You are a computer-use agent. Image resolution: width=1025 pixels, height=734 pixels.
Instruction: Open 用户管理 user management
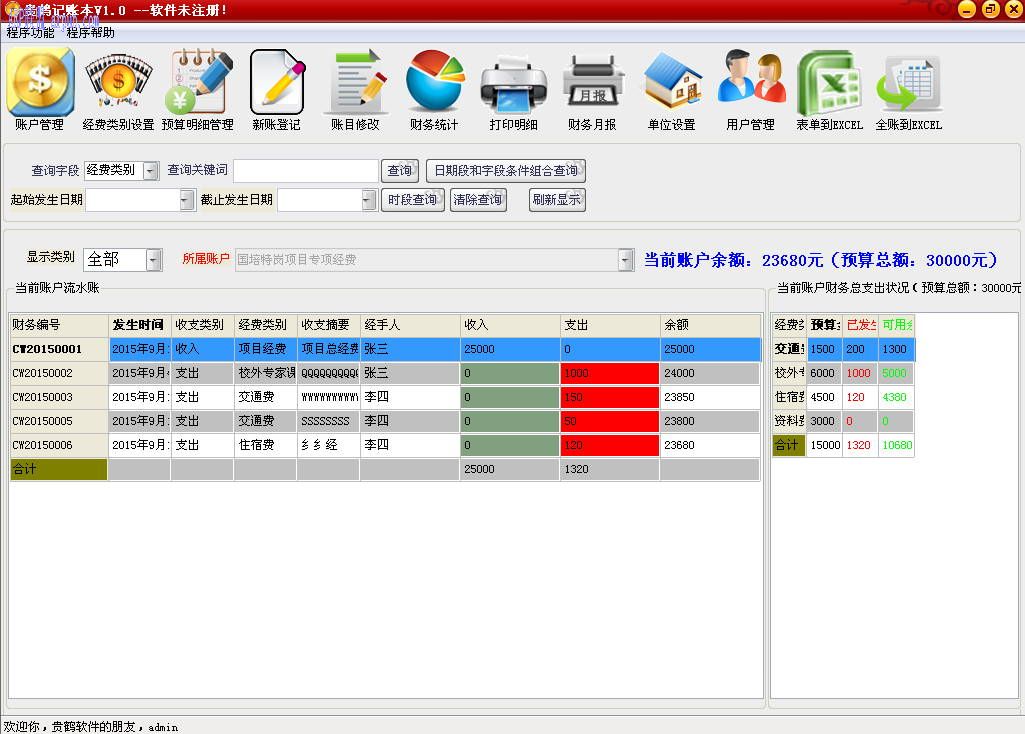point(750,90)
